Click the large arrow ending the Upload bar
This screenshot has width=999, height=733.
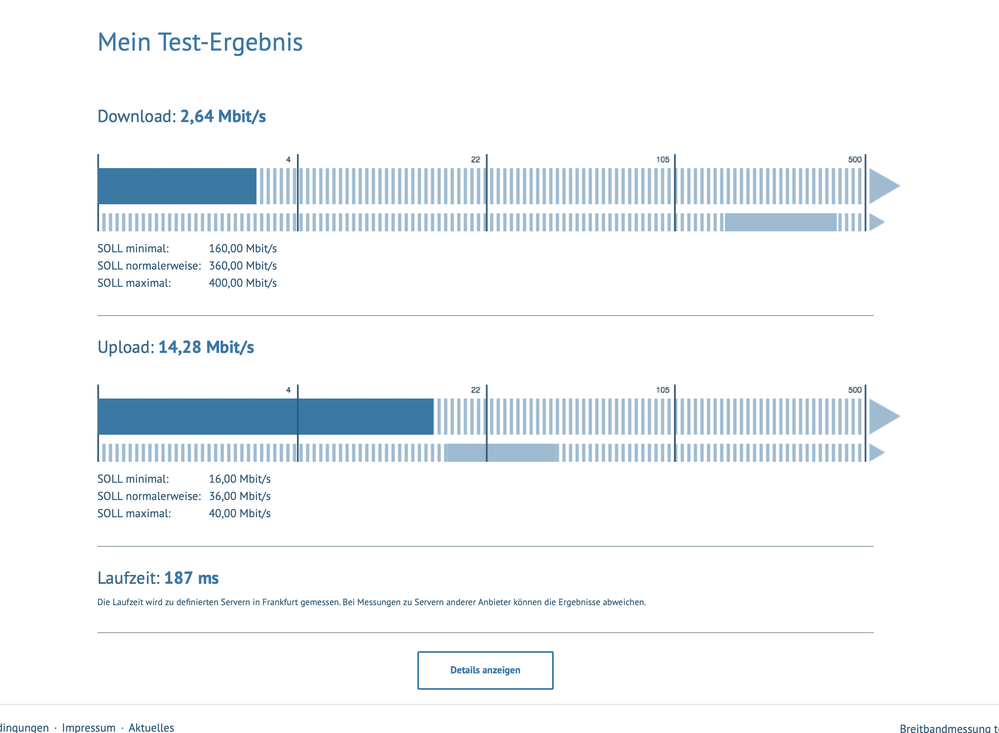pos(882,417)
